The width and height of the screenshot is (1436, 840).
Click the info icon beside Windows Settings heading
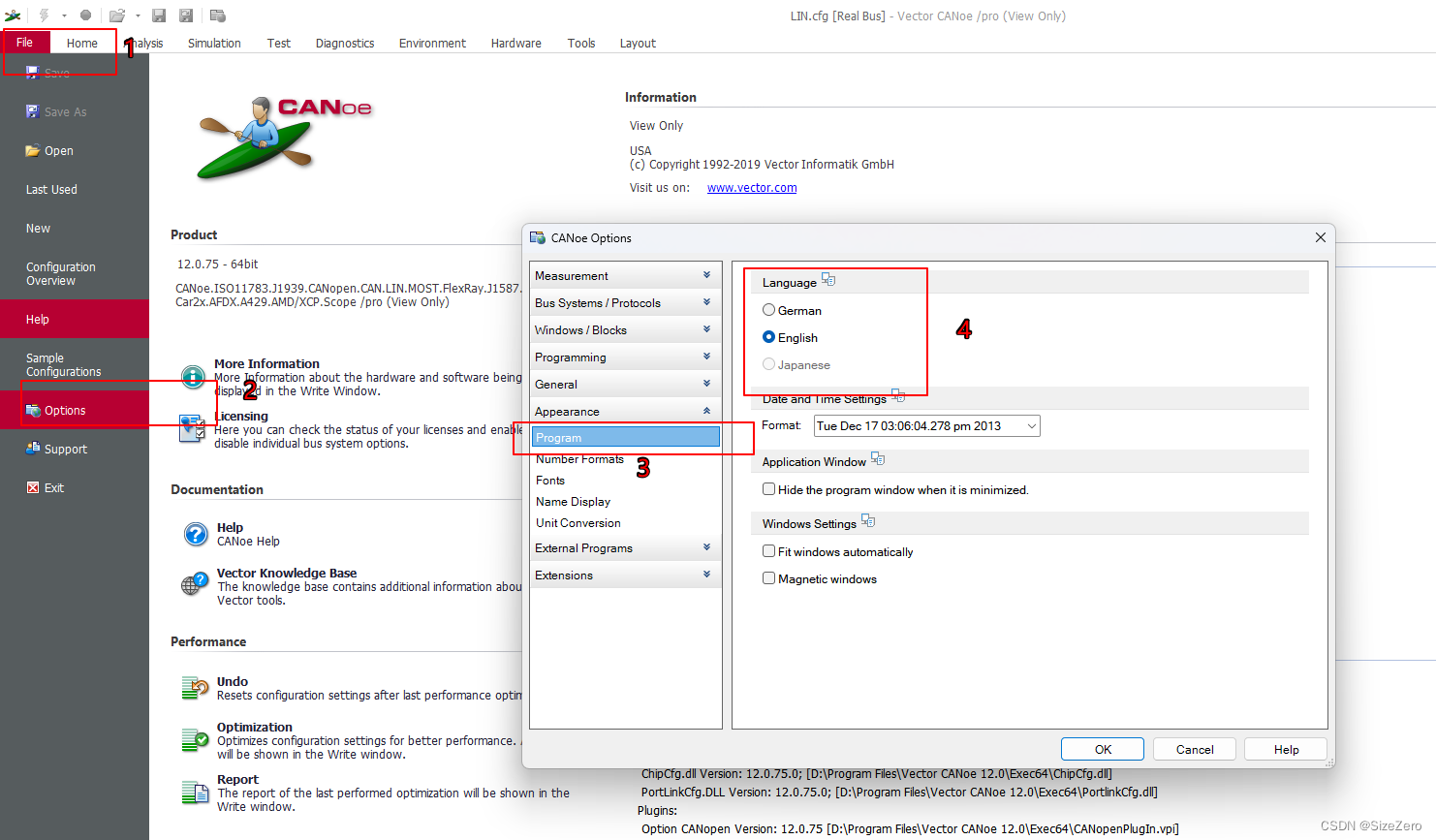click(x=868, y=521)
